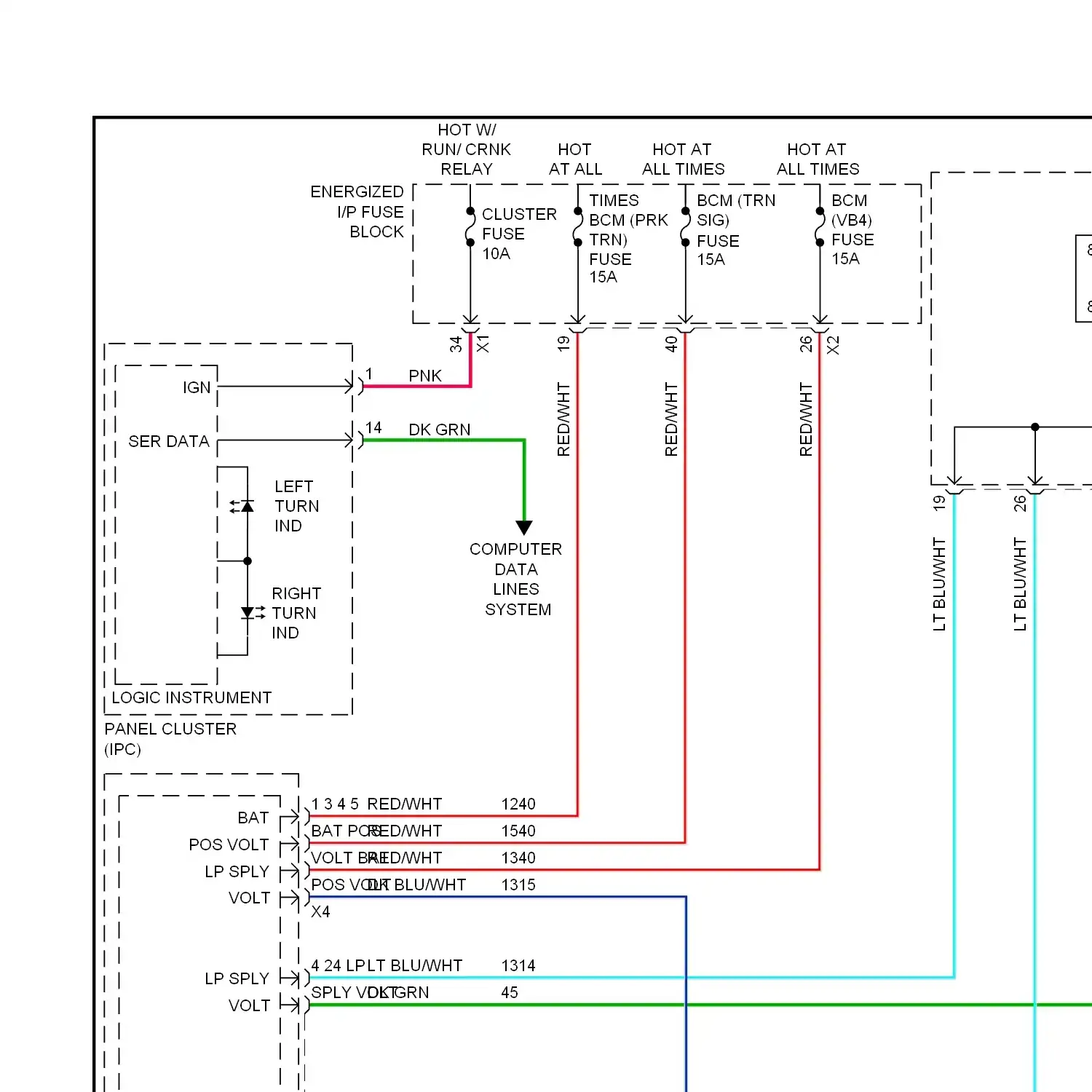Select circuit number 1315
This screenshot has width=1092, height=1092.
click(518, 885)
